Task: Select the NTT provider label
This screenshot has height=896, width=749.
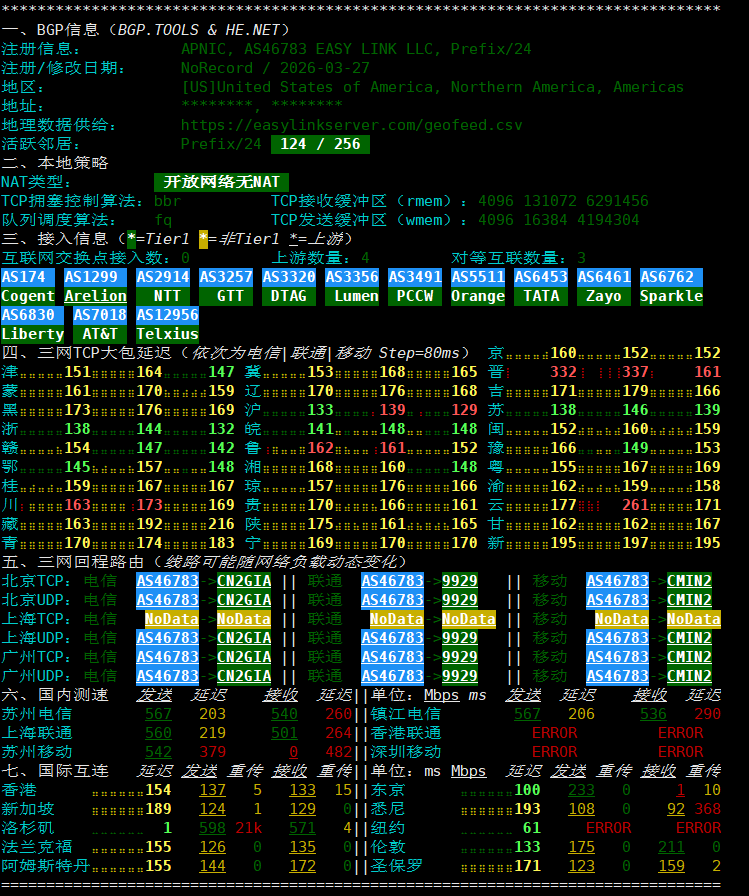Action: (x=163, y=296)
